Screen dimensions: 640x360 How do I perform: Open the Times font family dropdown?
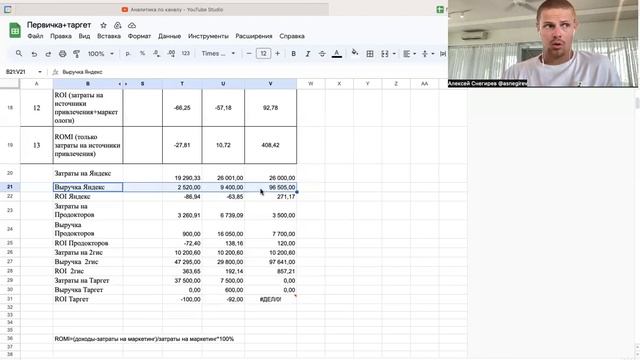click(x=218, y=53)
